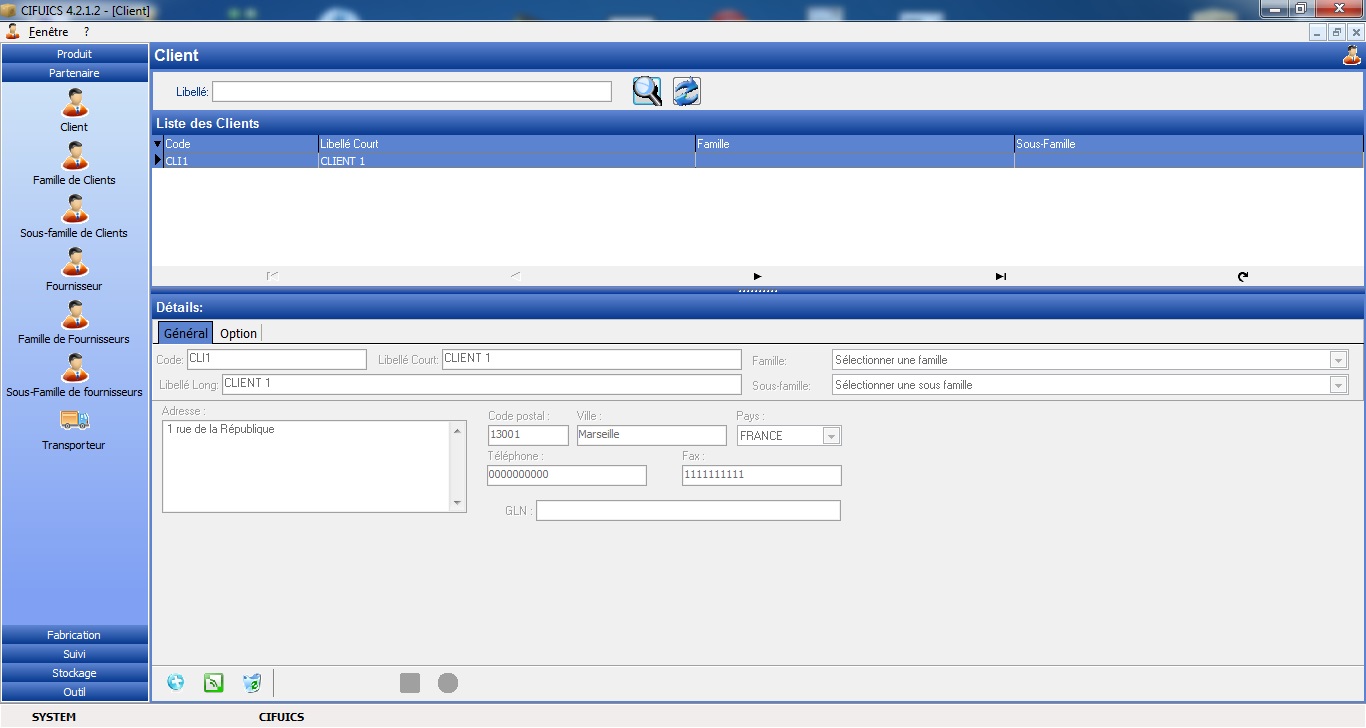This screenshot has height=728, width=1366.
Task: Open the Fenêtre menu
Action: point(48,32)
